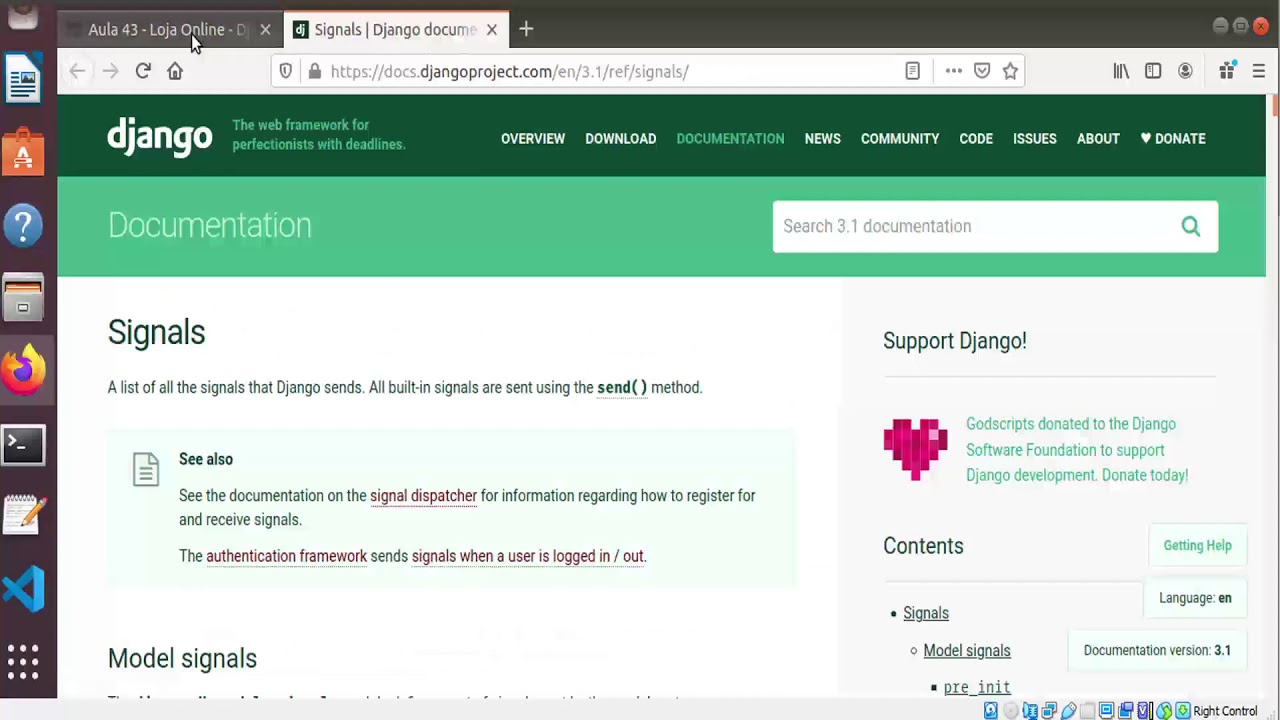This screenshot has height=720, width=1280.
Task: Click the Donate heart link
Action: coord(1173,139)
